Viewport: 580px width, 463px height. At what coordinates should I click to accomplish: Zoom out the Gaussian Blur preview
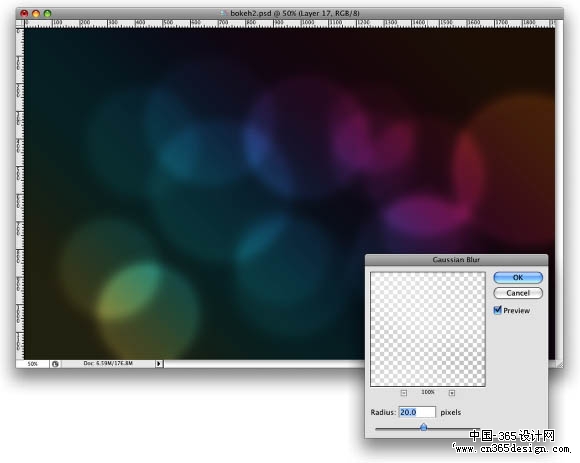[404, 393]
